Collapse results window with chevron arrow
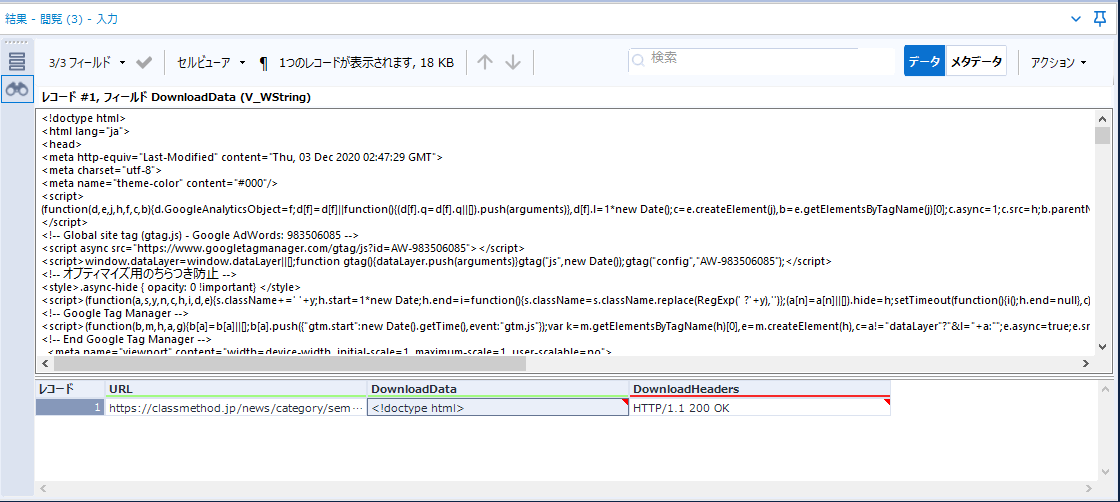Viewport: 1120px width, 502px height. tap(1076, 19)
